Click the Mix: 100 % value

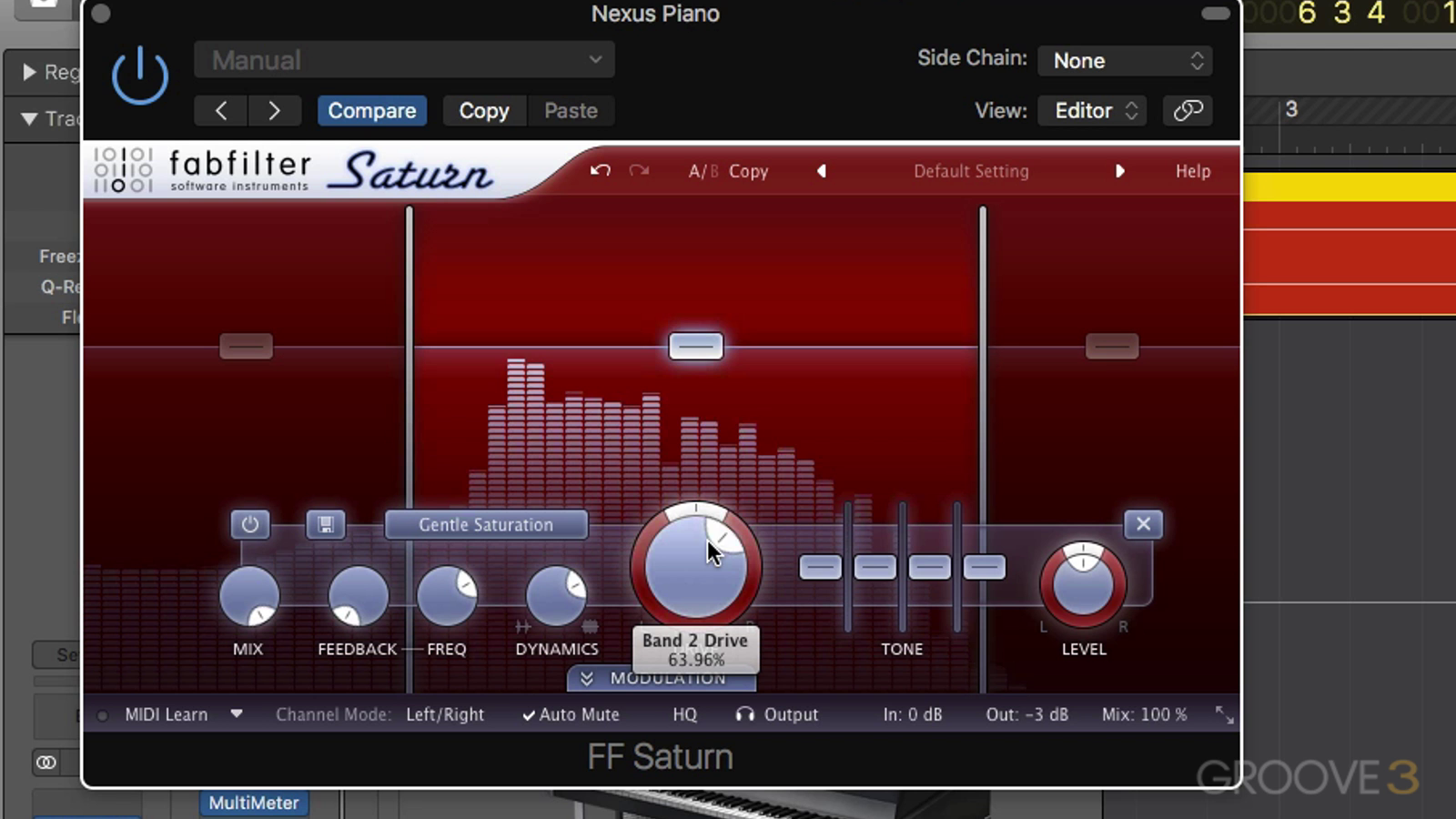pos(1145,715)
